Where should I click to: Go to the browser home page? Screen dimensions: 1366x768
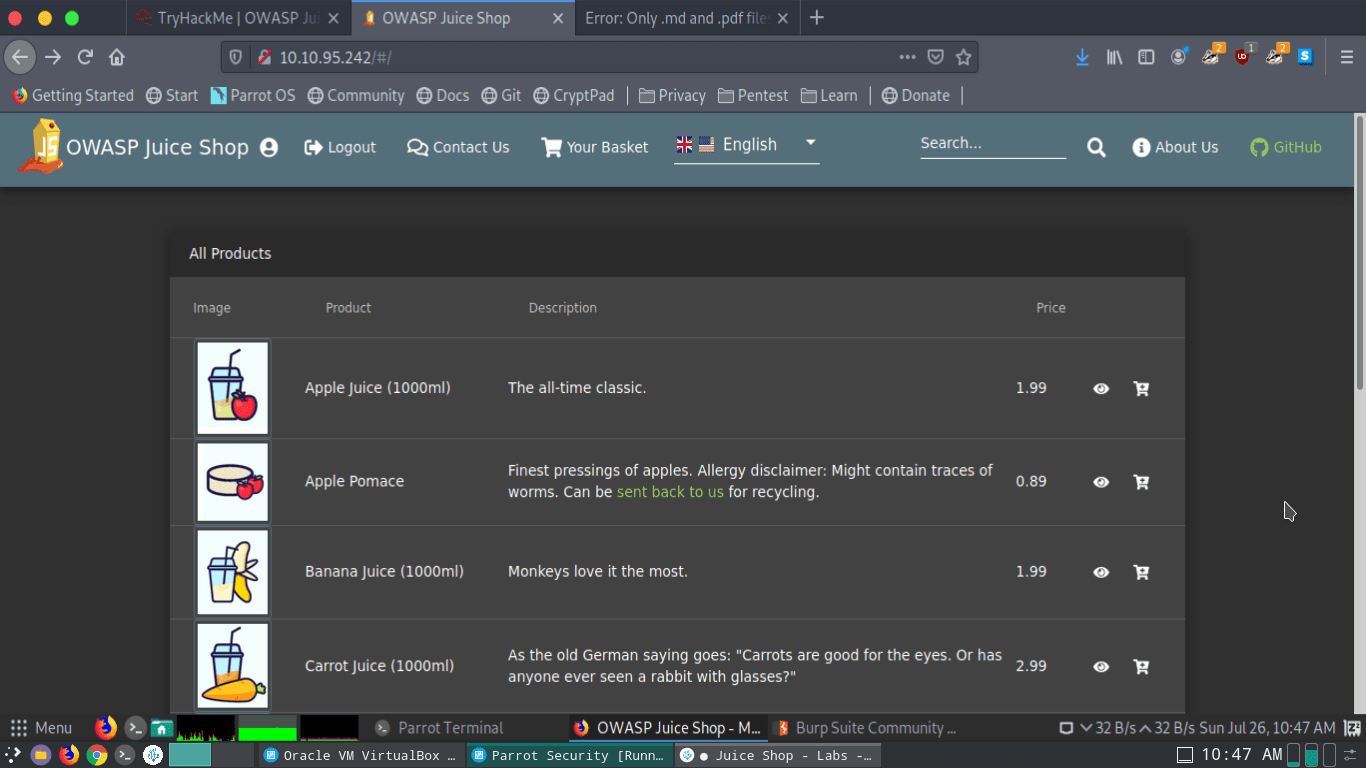tap(117, 57)
